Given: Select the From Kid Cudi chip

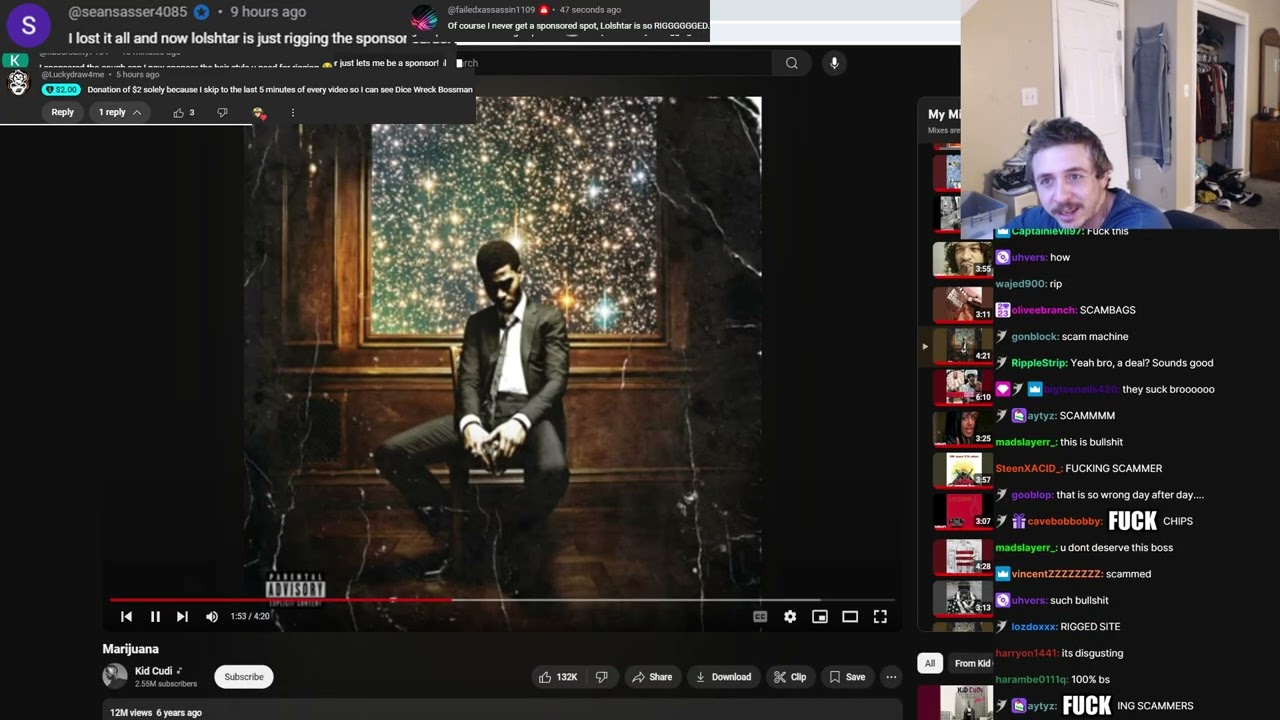Looking at the screenshot, I should tap(971, 663).
